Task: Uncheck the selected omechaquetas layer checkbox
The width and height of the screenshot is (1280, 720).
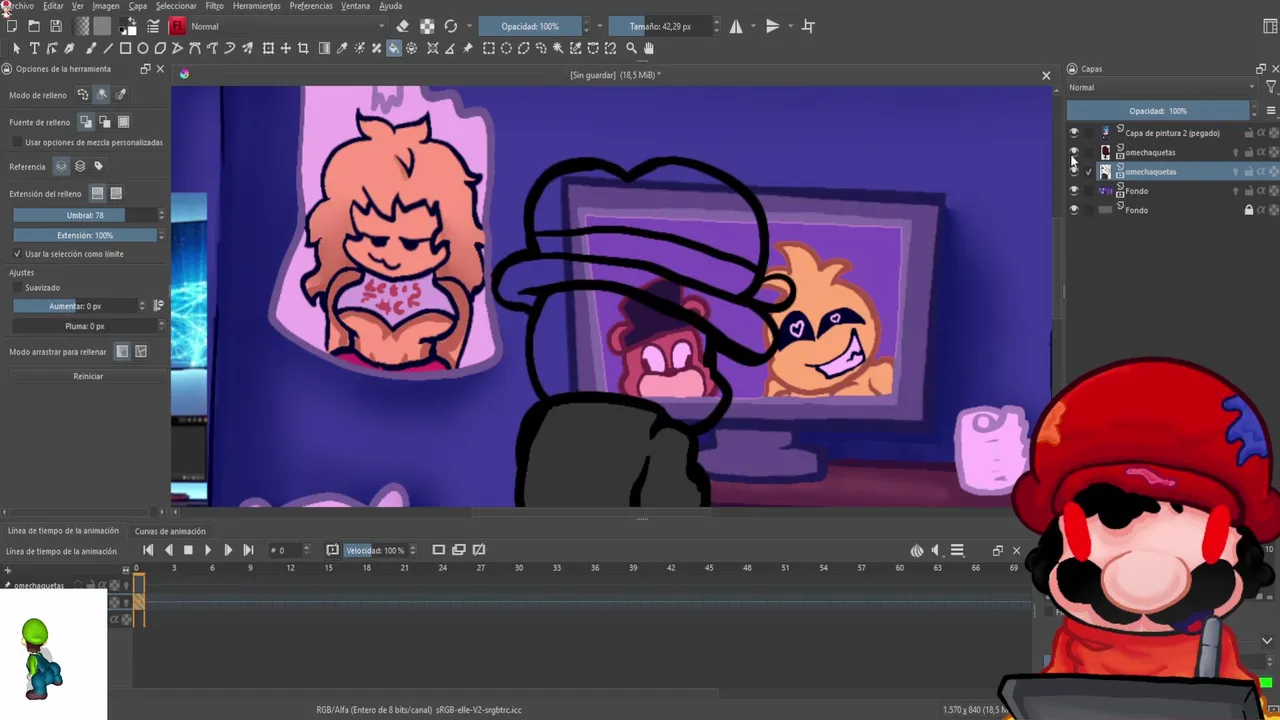Action: point(1089,172)
